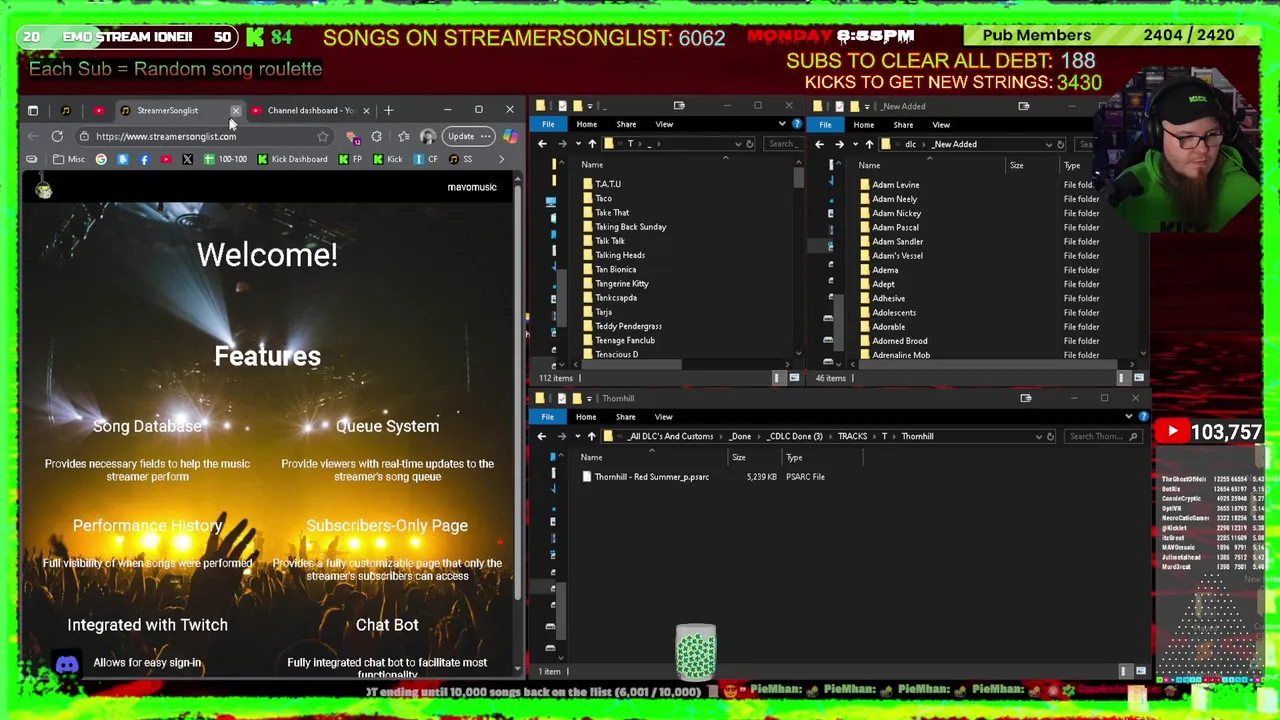Refresh the StreamerSonglist browser page
The width and height of the screenshot is (1280, 720).
(x=57, y=136)
